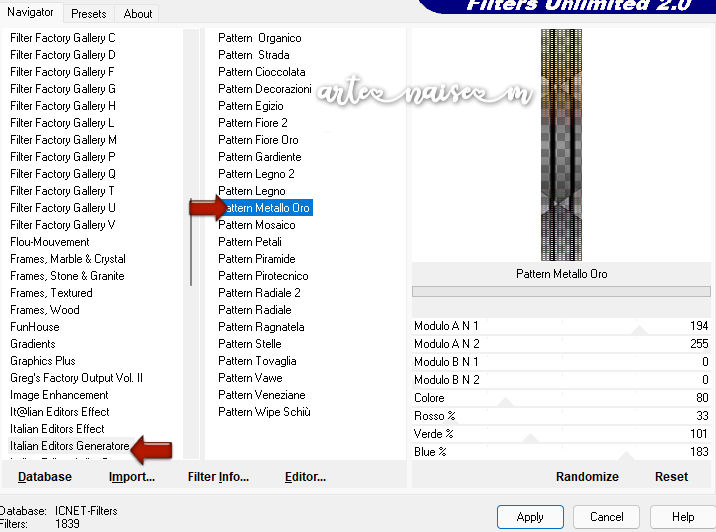The image size is (716, 532).
Task: Choose Pattern Radiale 2 filter
Action: [259, 293]
